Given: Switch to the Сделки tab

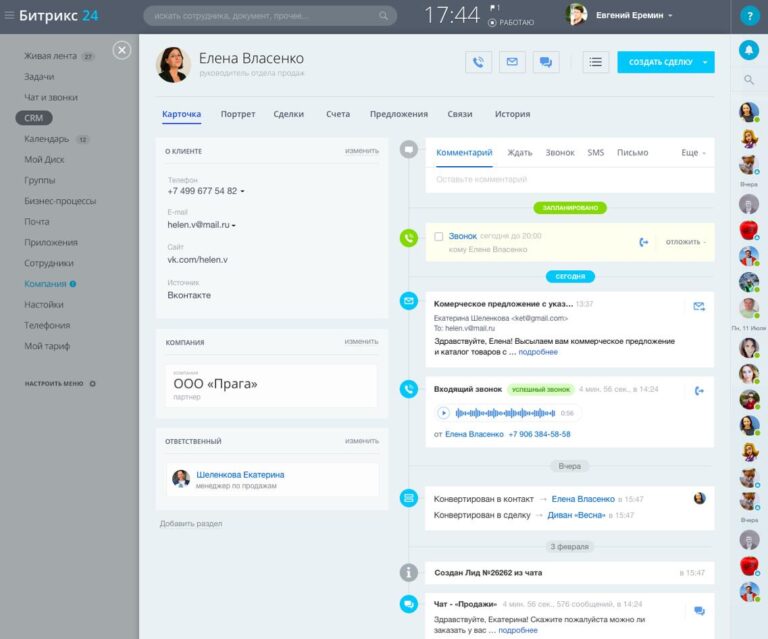Looking at the screenshot, I should coord(288,114).
